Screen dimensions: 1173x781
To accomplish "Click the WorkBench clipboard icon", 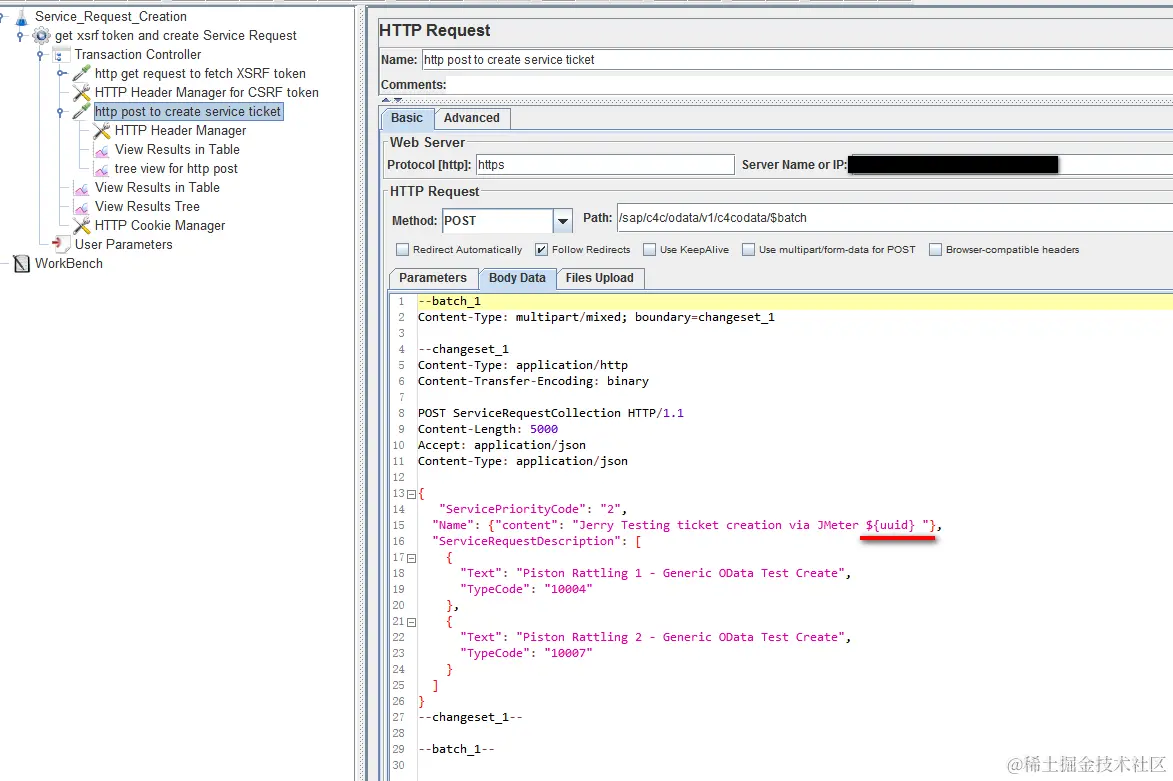I will [x=22, y=263].
